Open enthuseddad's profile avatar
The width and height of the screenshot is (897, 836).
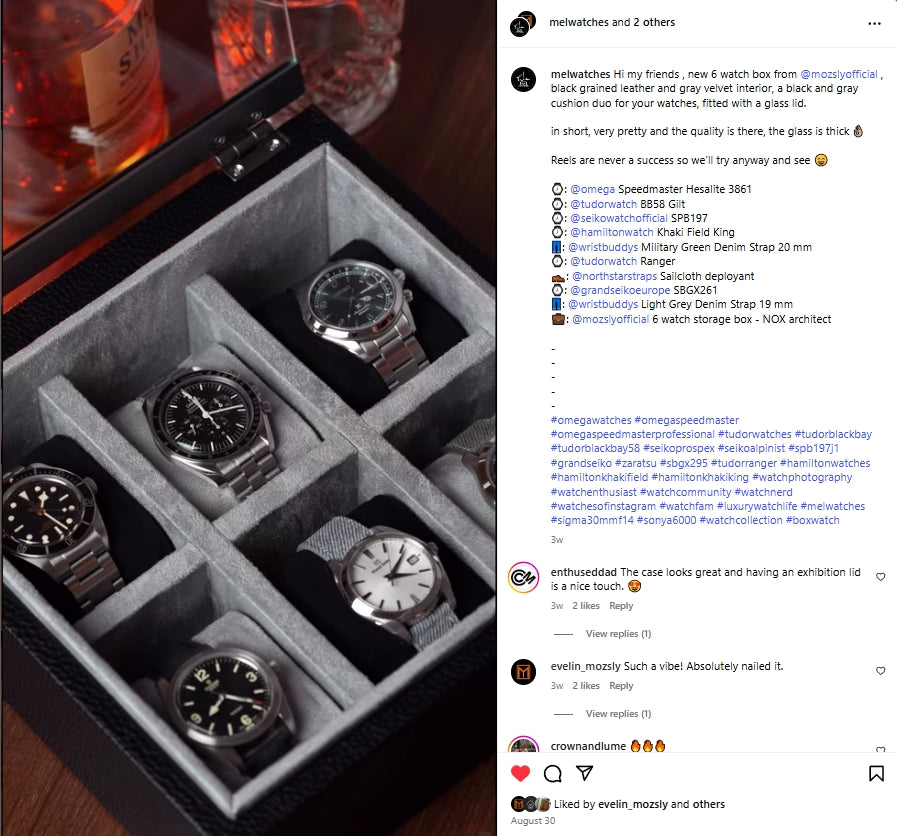coord(523,577)
